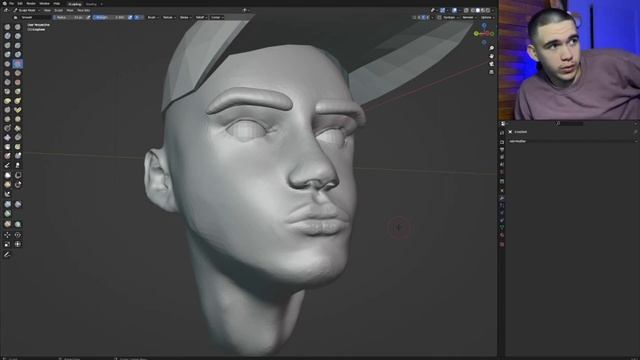The image size is (640, 360).
Task: Select the Draw Sharp brush
Action: (18, 27)
